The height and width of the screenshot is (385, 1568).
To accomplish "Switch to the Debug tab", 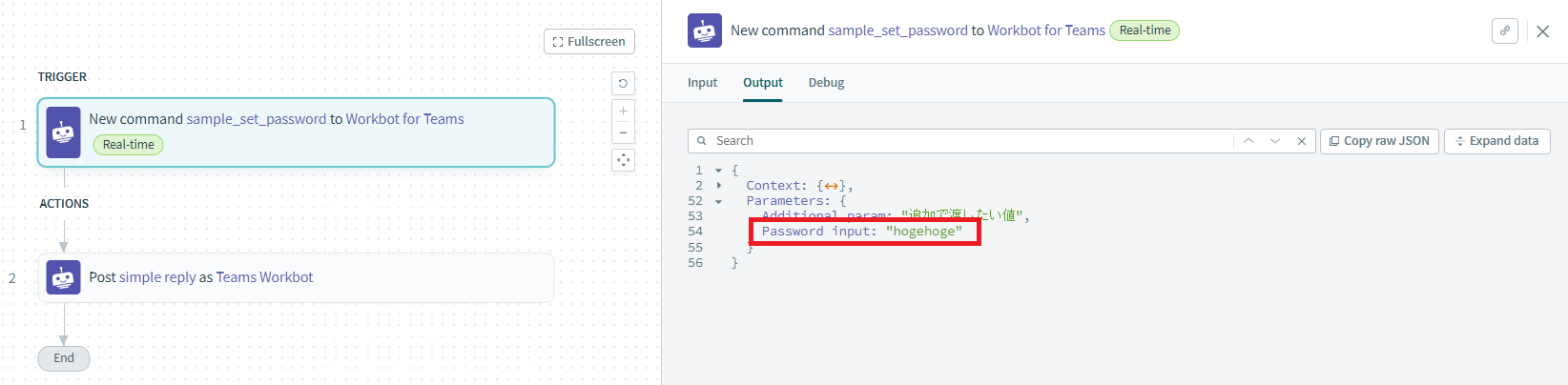I will (x=826, y=83).
